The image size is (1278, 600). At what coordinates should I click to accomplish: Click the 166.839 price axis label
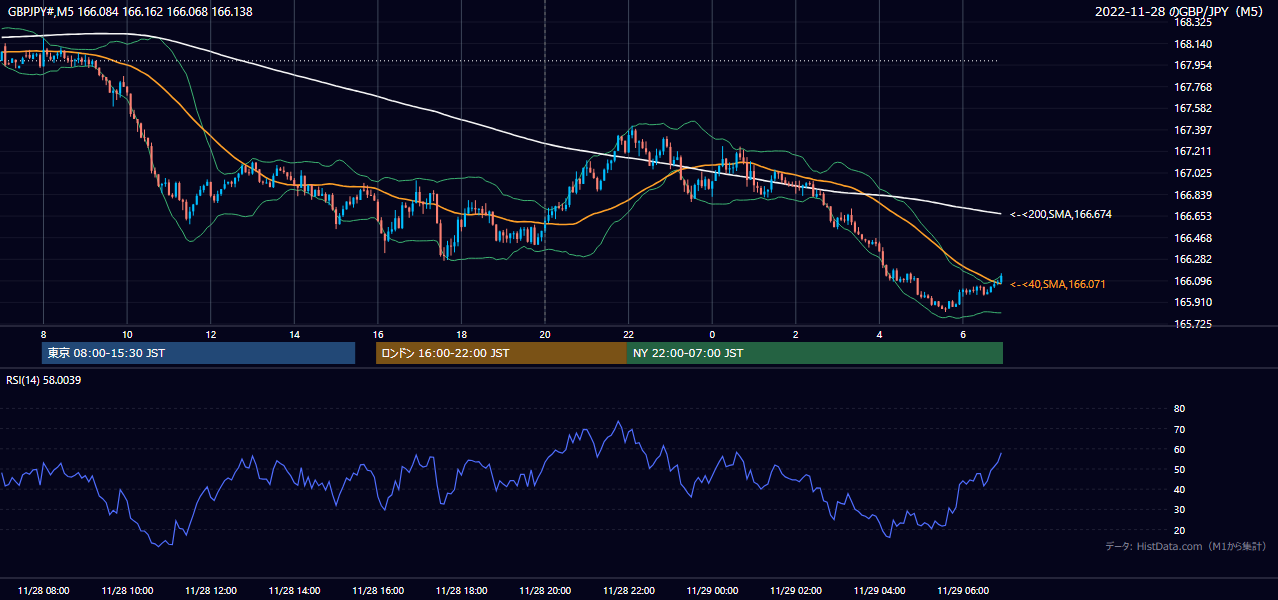point(1192,195)
